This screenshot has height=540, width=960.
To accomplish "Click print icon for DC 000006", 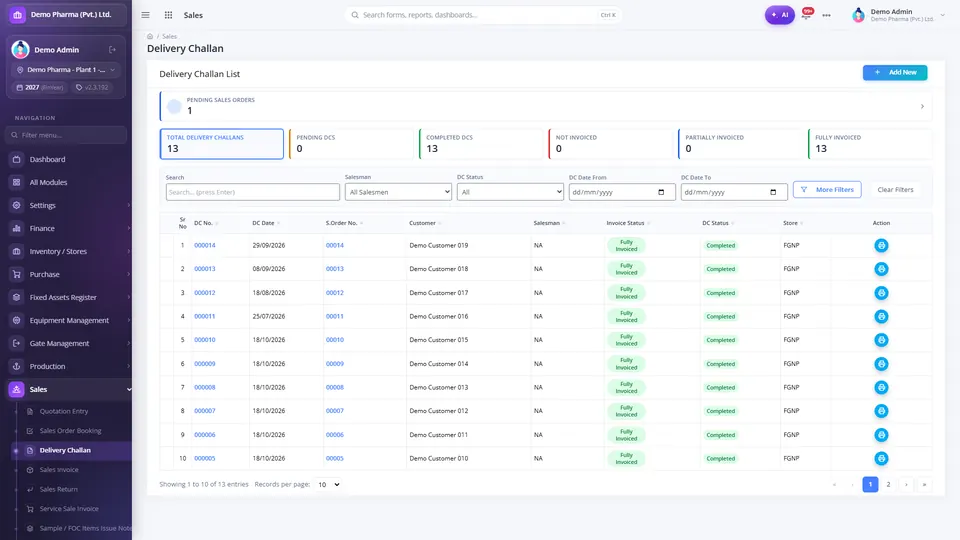I will (x=881, y=435).
